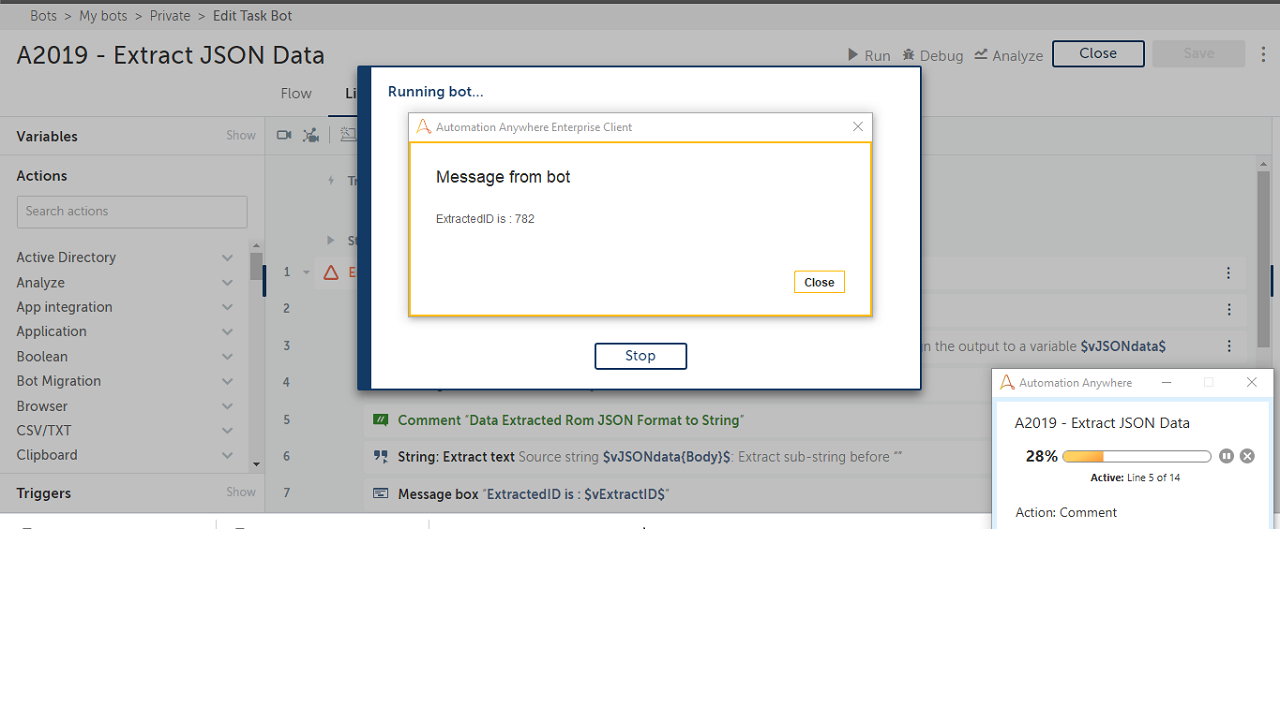The width and height of the screenshot is (1280, 720).
Task: Open the options menu for line 2
Action: click(x=1229, y=310)
